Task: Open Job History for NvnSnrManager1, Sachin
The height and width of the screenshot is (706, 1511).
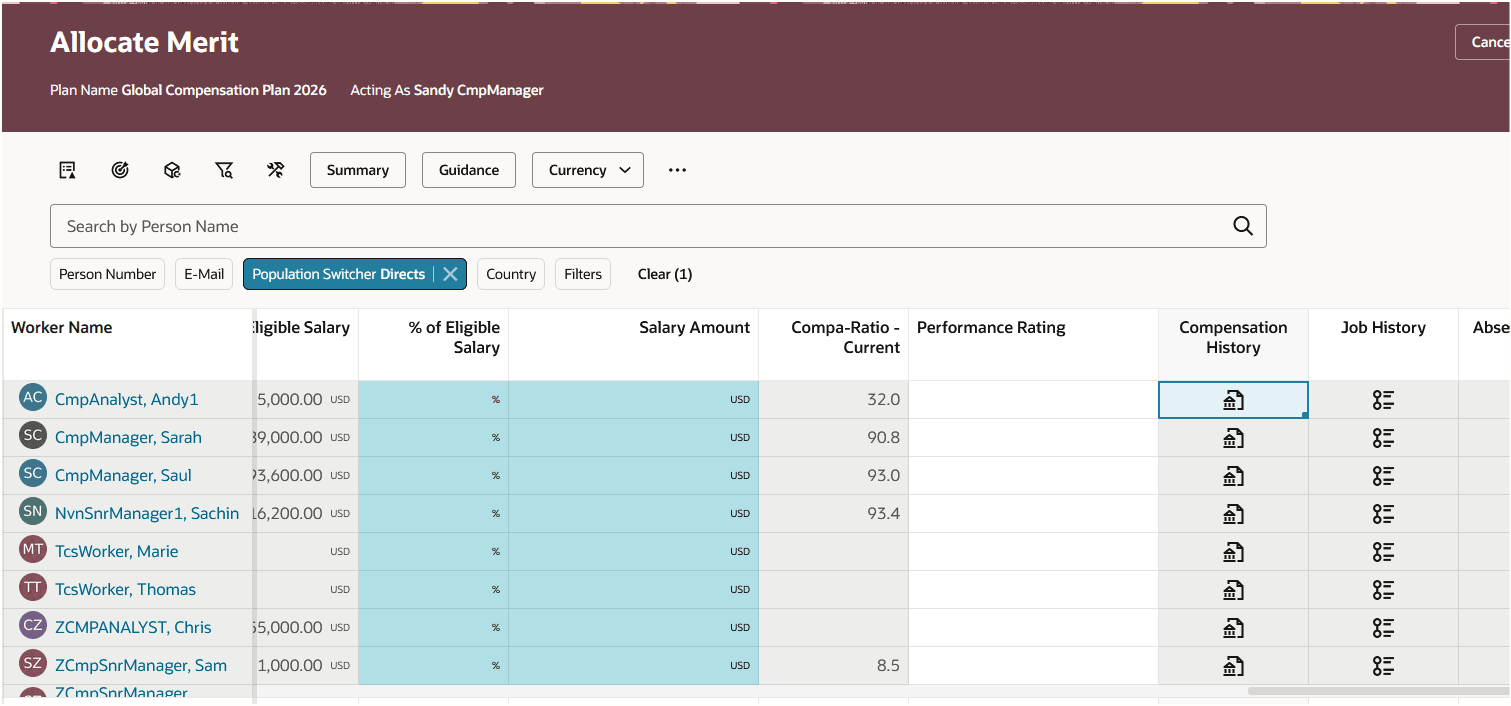Action: click(x=1383, y=514)
